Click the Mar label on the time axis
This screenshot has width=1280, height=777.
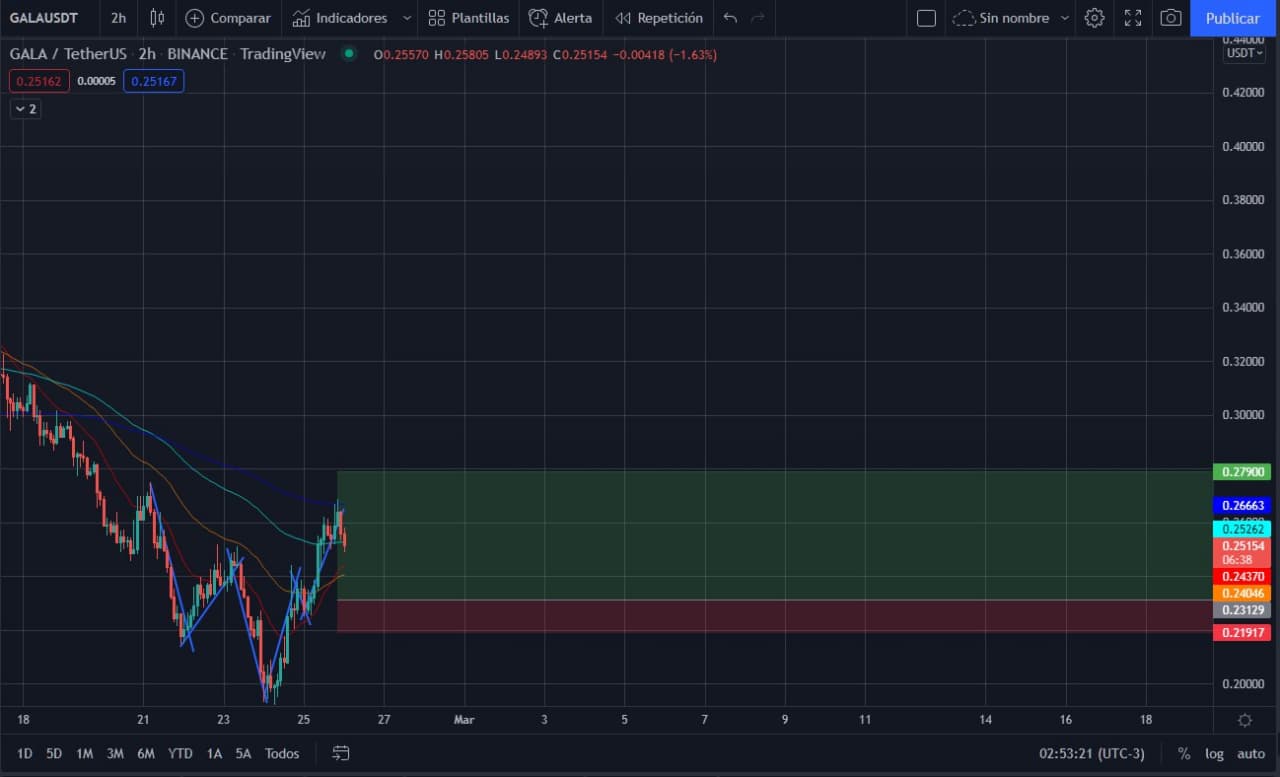(463, 719)
